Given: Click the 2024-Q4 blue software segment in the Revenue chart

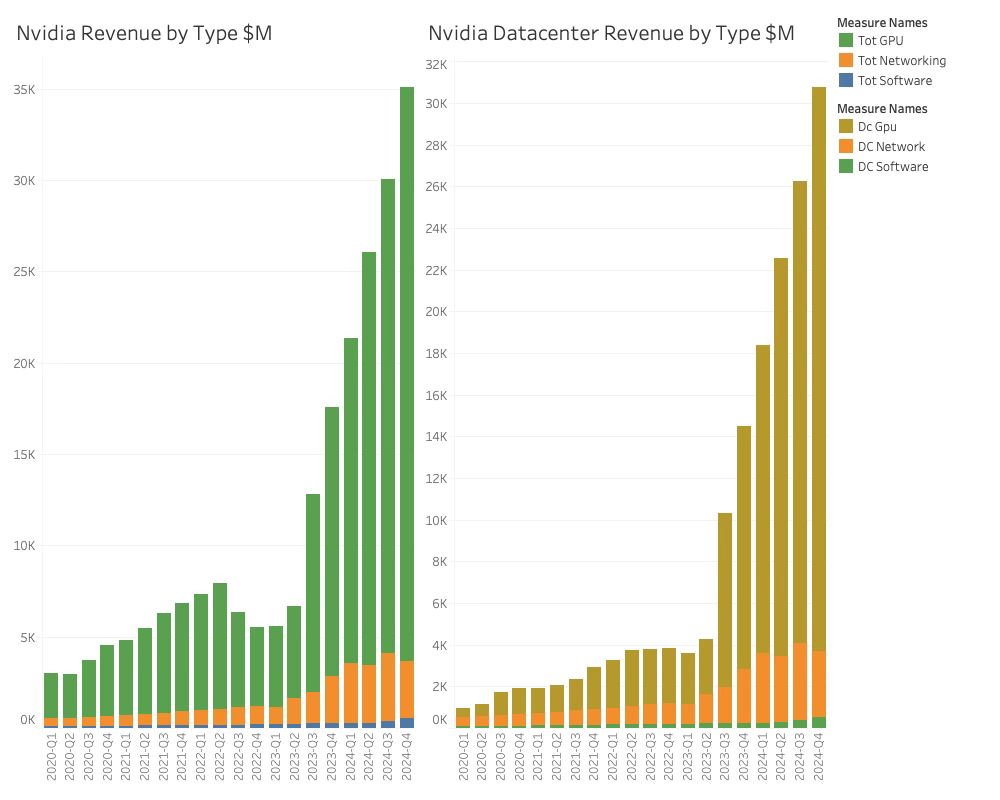Looking at the screenshot, I should pos(407,723).
